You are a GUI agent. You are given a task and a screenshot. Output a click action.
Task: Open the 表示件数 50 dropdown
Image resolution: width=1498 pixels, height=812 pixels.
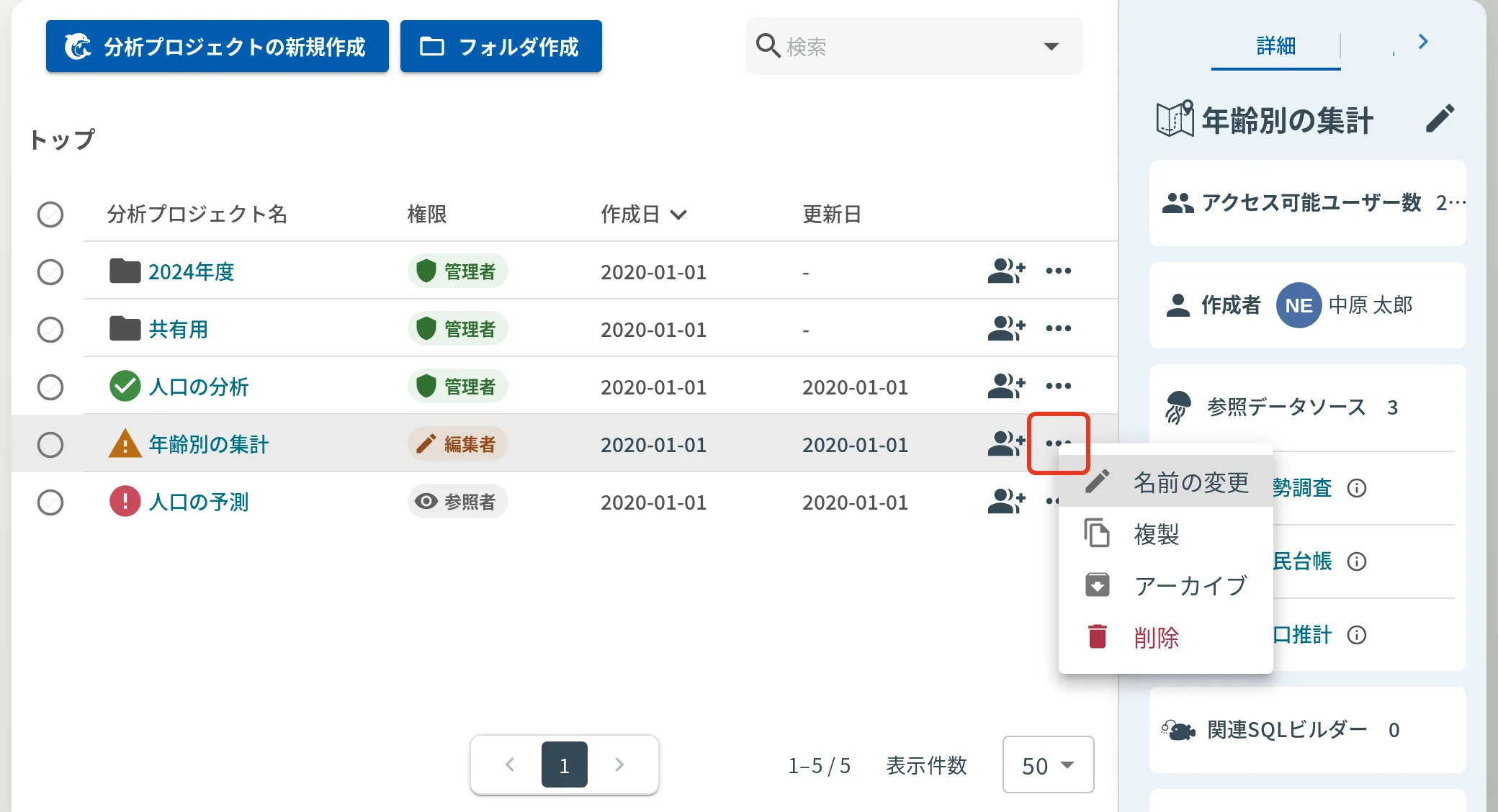click(x=1048, y=765)
